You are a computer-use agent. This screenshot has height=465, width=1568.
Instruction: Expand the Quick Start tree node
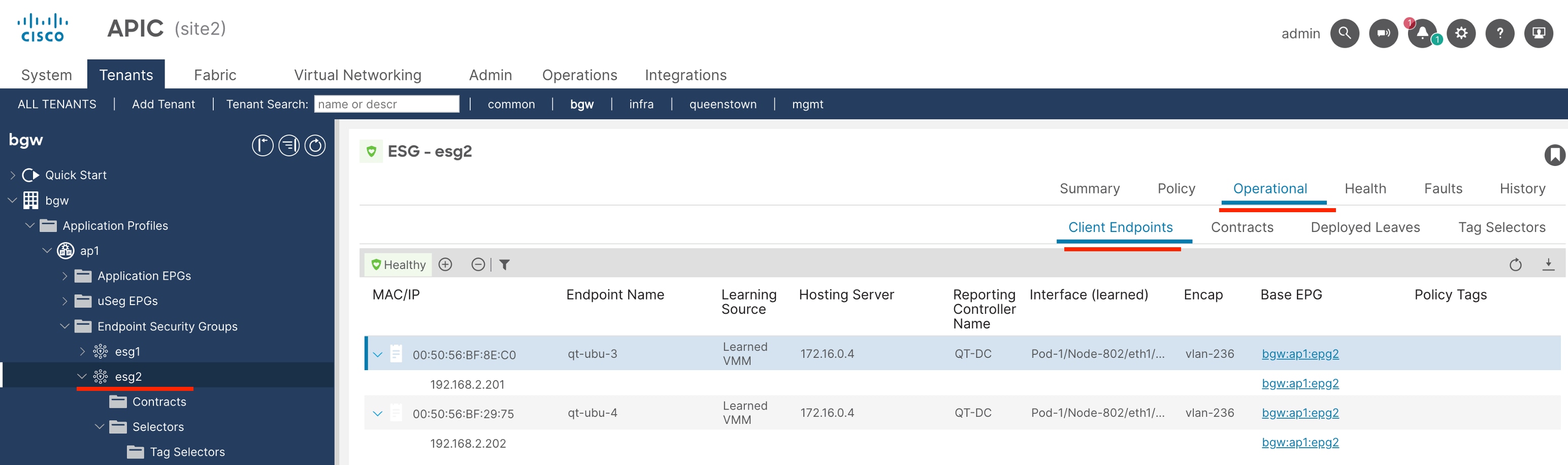pyautogui.click(x=13, y=175)
